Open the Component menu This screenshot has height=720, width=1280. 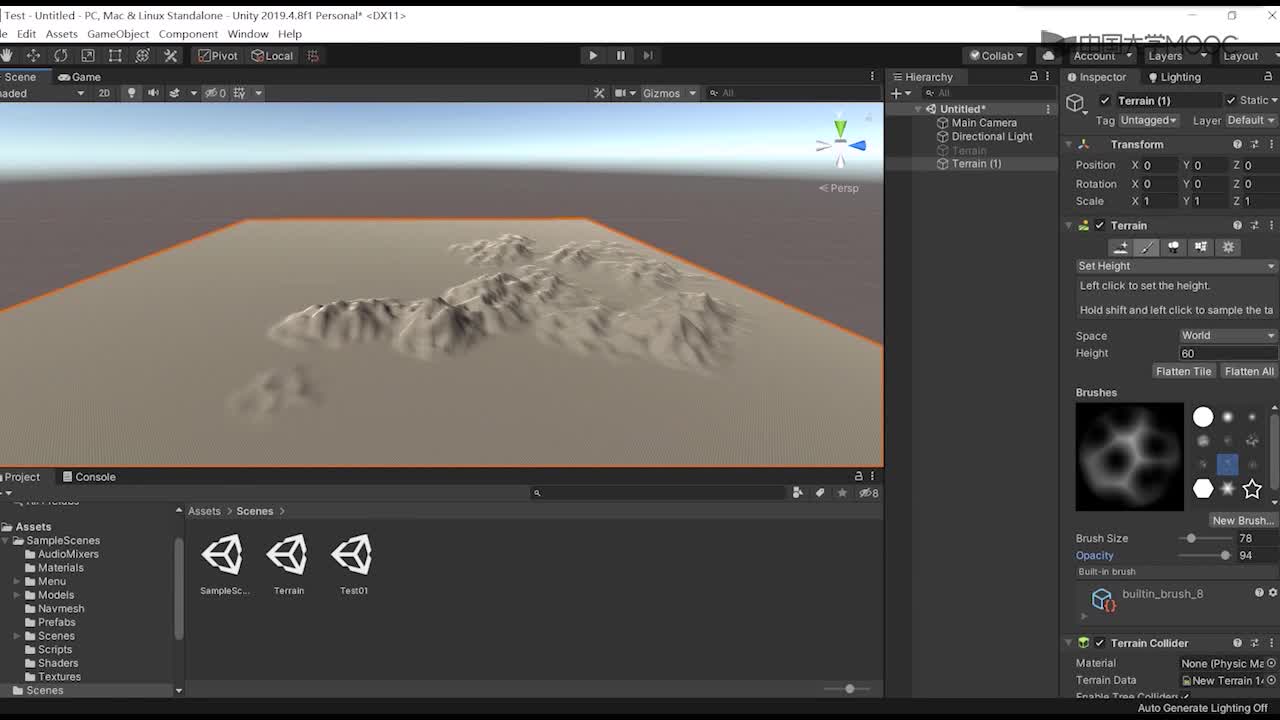[188, 34]
